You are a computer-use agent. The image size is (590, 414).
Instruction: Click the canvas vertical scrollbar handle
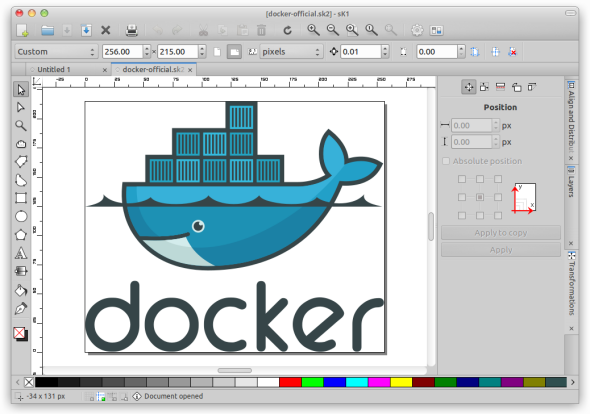[431, 227]
